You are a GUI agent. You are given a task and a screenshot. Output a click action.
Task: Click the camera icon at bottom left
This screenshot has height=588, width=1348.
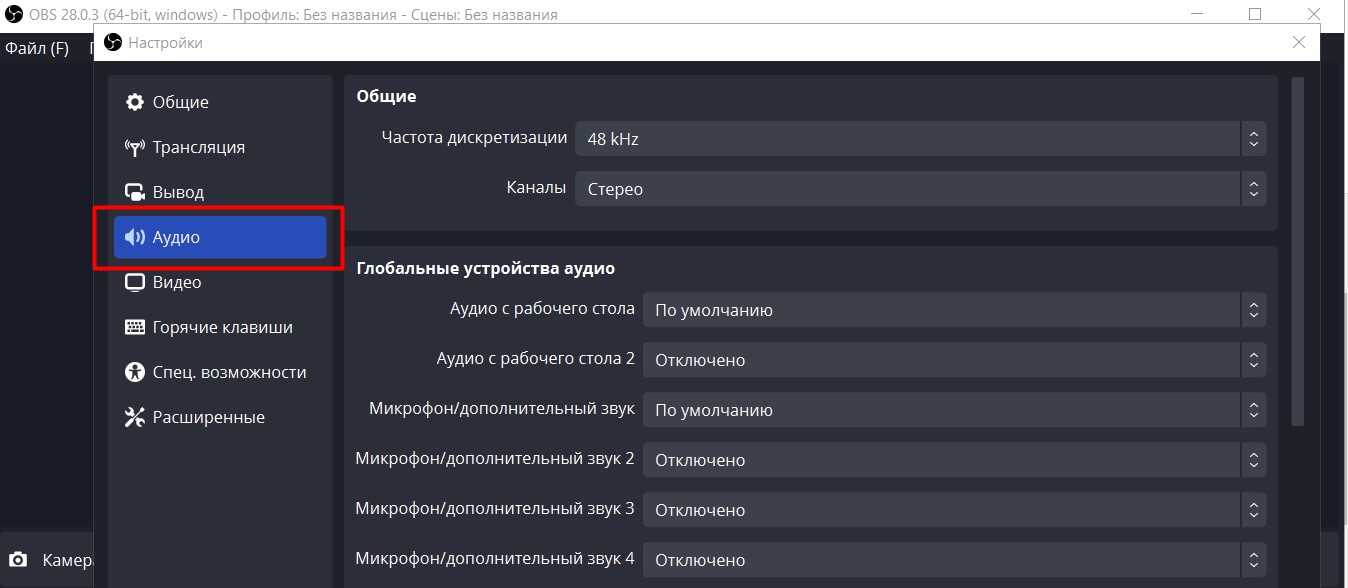tap(18, 561)
